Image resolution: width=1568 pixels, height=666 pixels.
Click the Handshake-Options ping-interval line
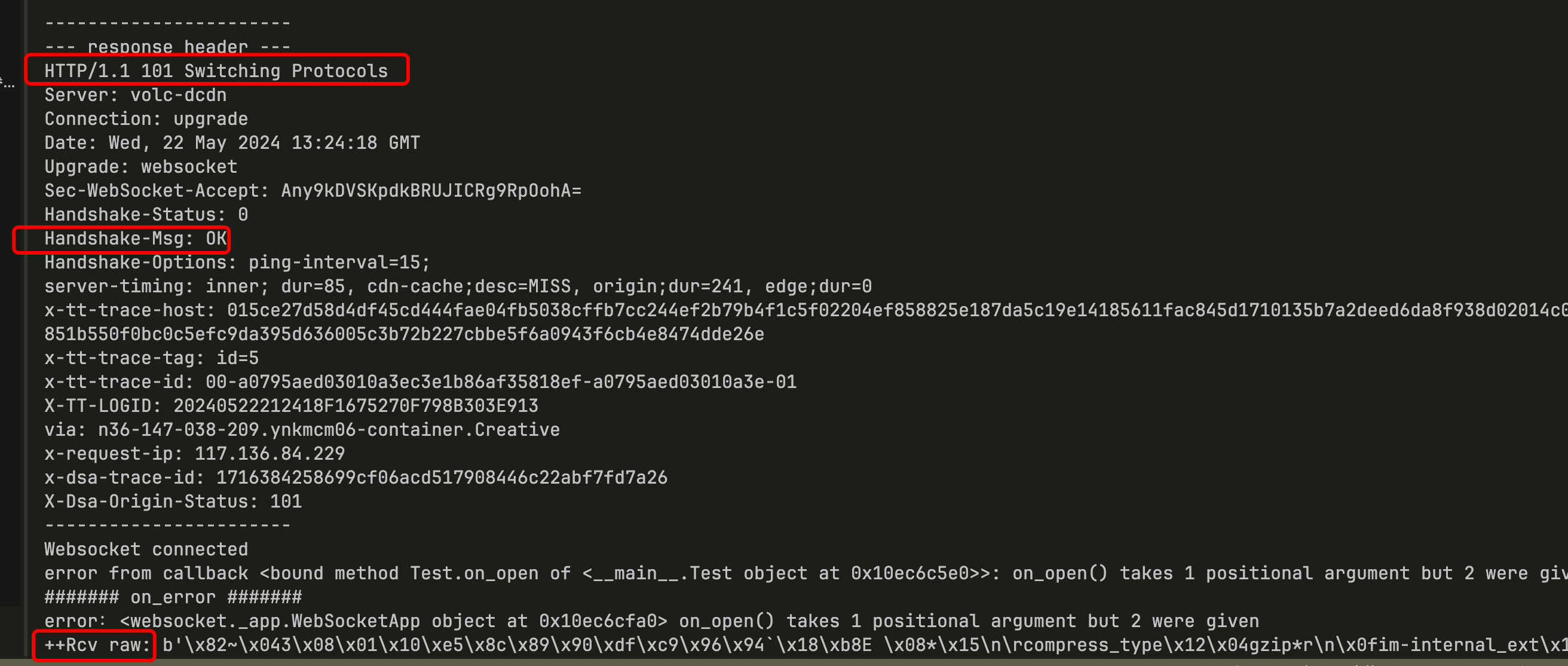coord(237,262)
